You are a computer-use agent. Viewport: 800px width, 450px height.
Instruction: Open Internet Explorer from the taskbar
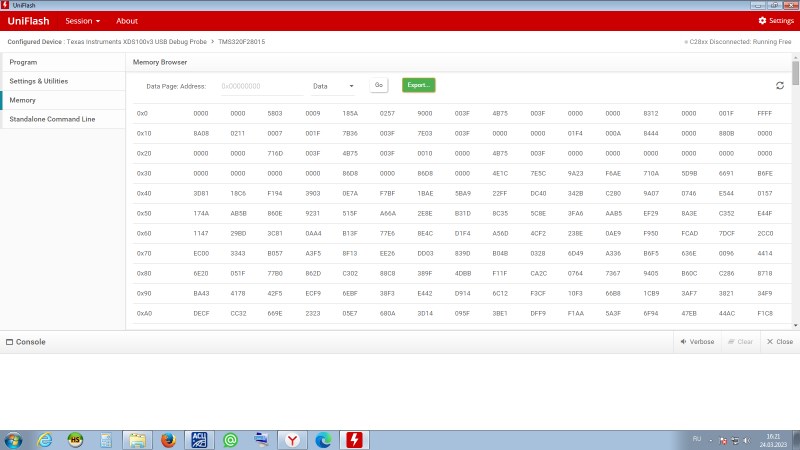coord(44,439)
